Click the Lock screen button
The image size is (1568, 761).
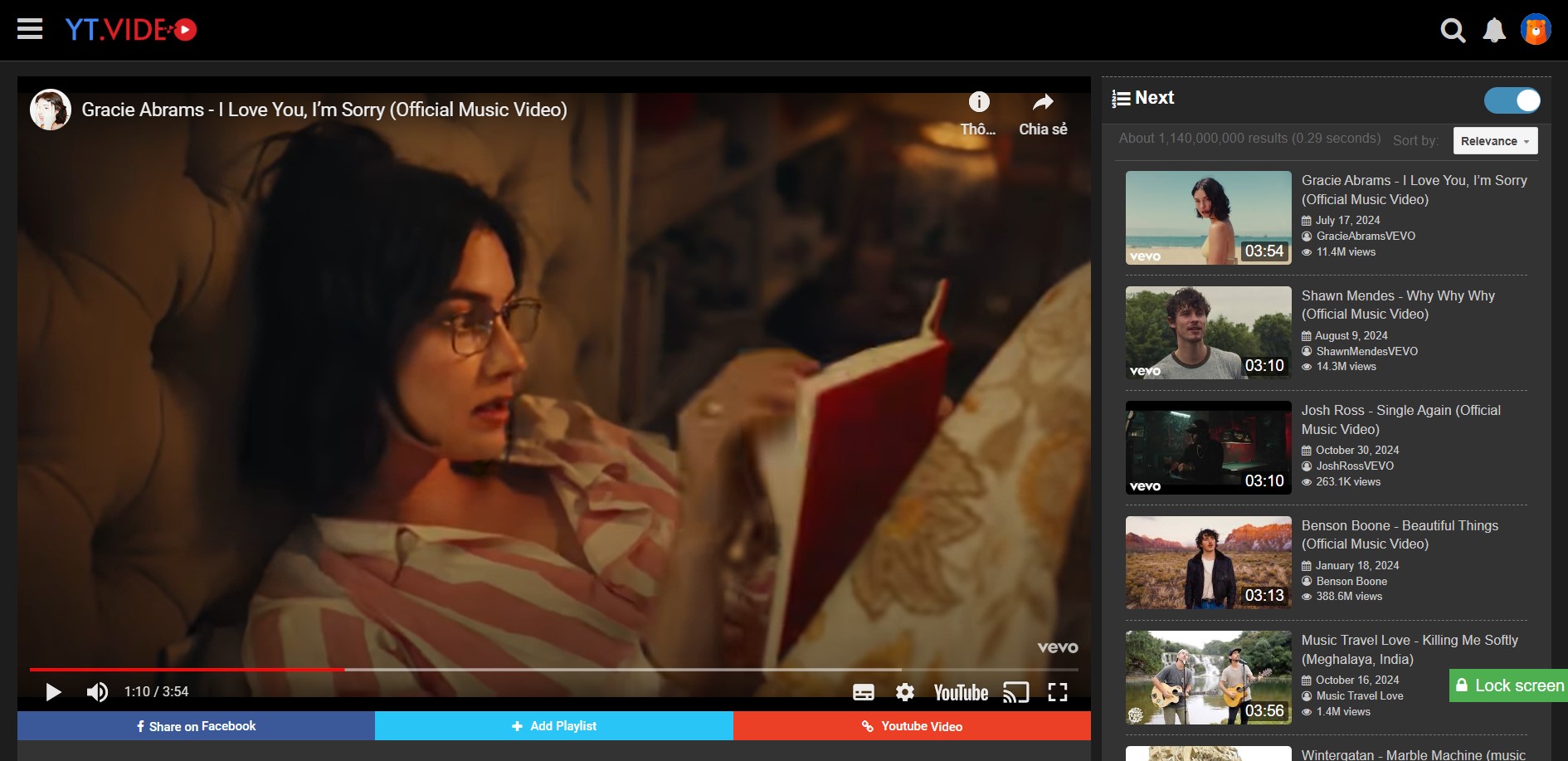pyautogui.click(x=1508, y=685)
